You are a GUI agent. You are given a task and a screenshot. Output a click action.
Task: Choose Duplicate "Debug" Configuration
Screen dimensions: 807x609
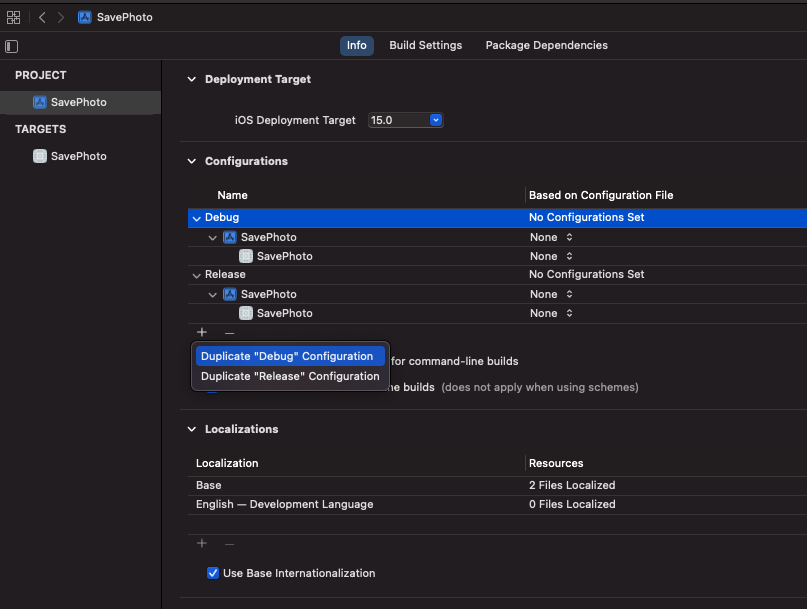click(290, 356)
